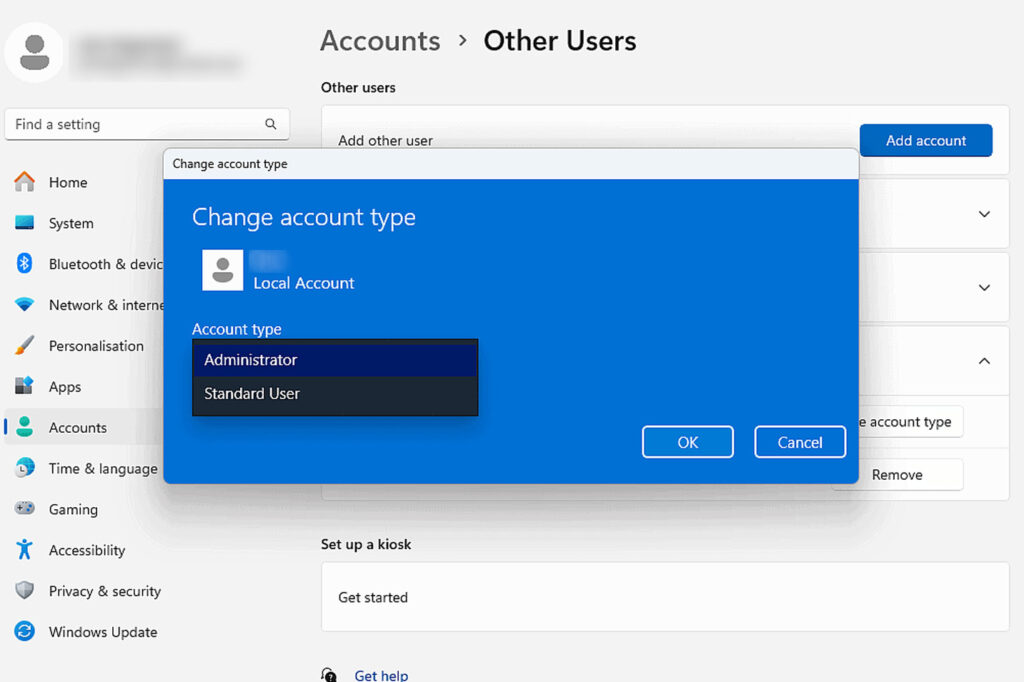This screenshot has height=682, width=1024.
Task: Expand the second user row chevron
Action: (984, 287)
